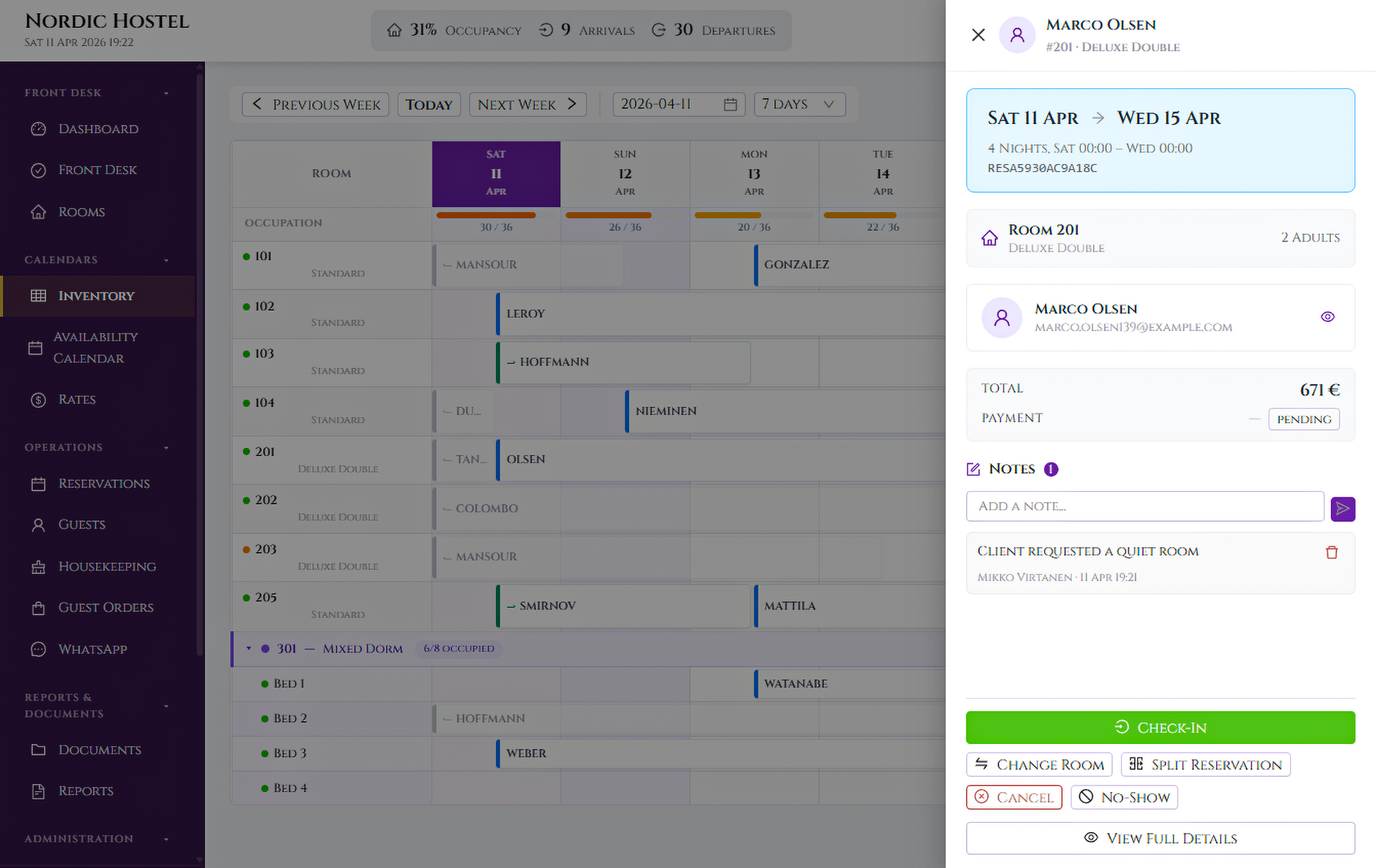Toggle the Pending payment status badge

click(x=1303, y=419)
